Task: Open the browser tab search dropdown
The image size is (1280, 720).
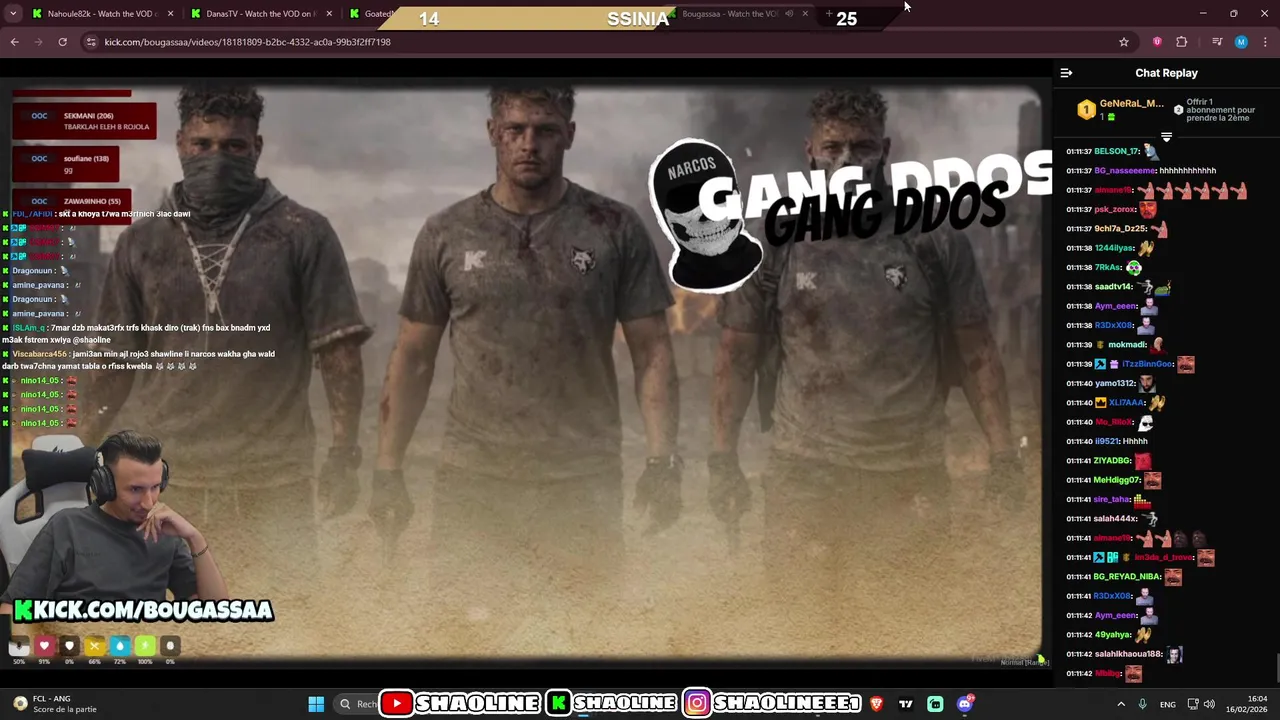Action: (x=13, y=14)
